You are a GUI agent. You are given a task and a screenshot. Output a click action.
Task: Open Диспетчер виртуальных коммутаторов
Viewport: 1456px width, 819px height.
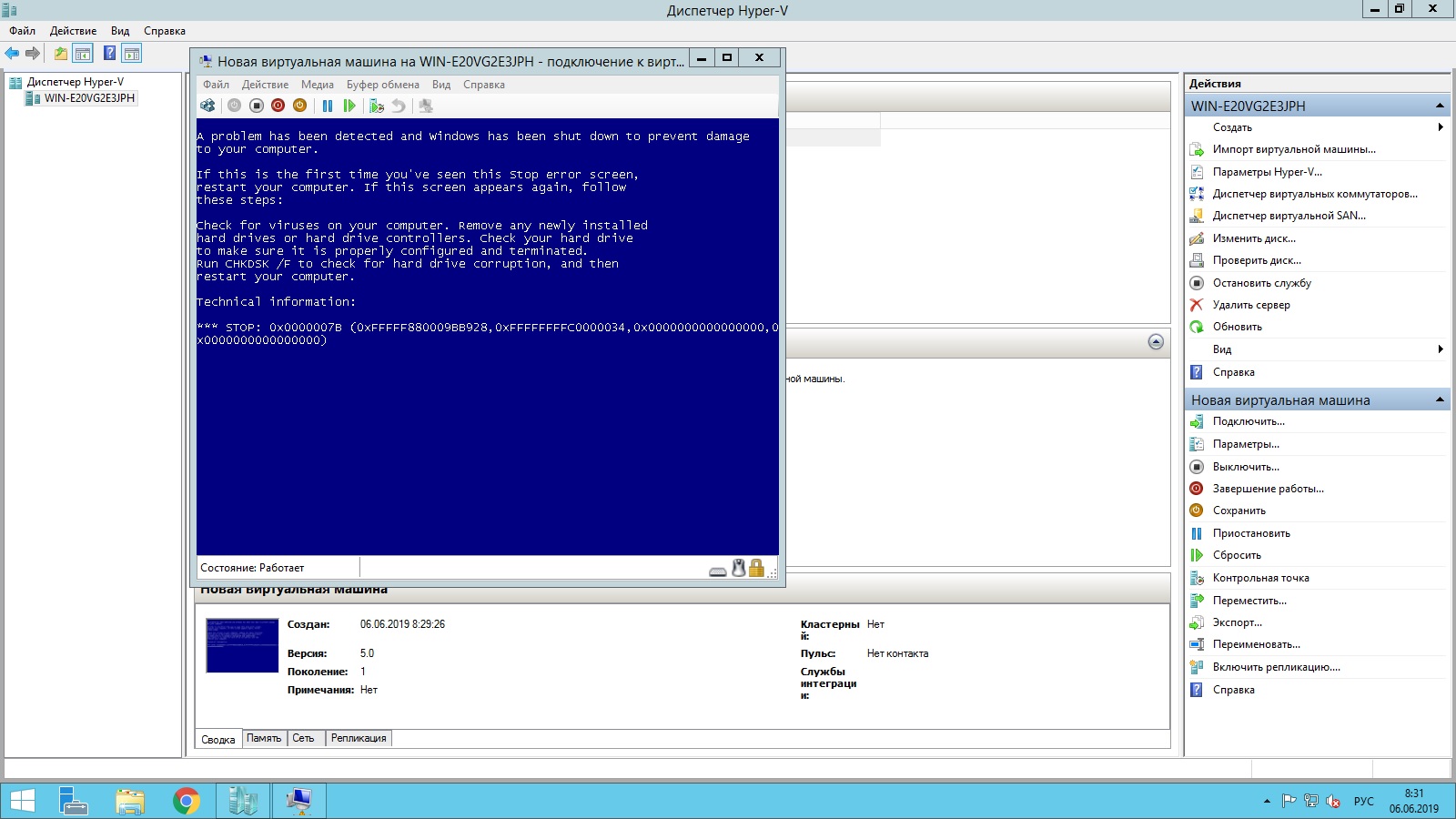1315,194
